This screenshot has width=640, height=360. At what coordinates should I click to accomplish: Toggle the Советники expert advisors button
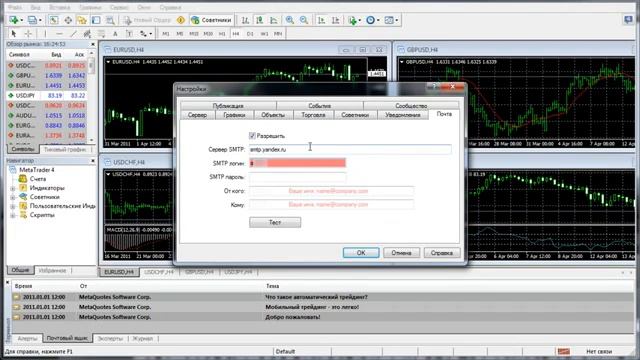coord(211,20)
